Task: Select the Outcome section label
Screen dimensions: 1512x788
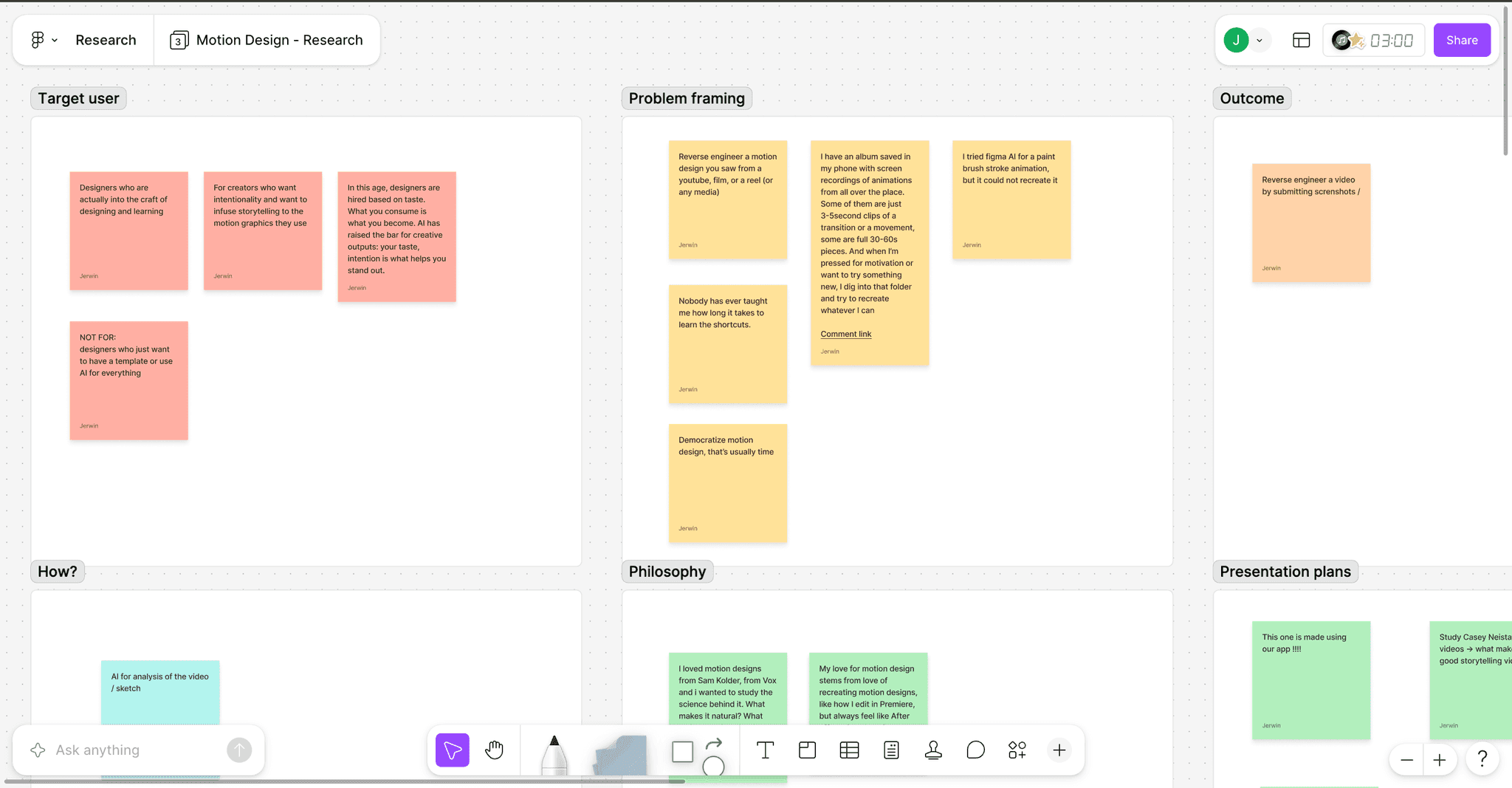Action: click(x=1252, y=98)
